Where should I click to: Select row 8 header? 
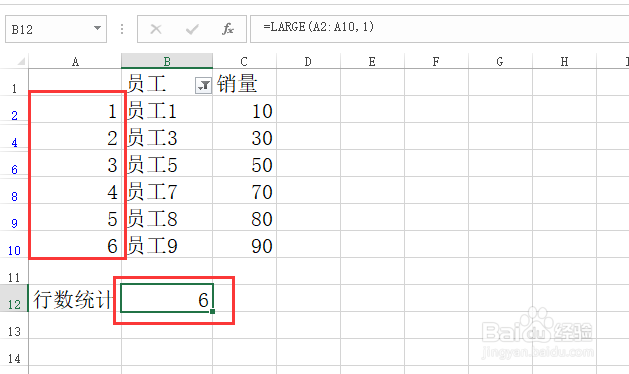(x=14, y=191)
